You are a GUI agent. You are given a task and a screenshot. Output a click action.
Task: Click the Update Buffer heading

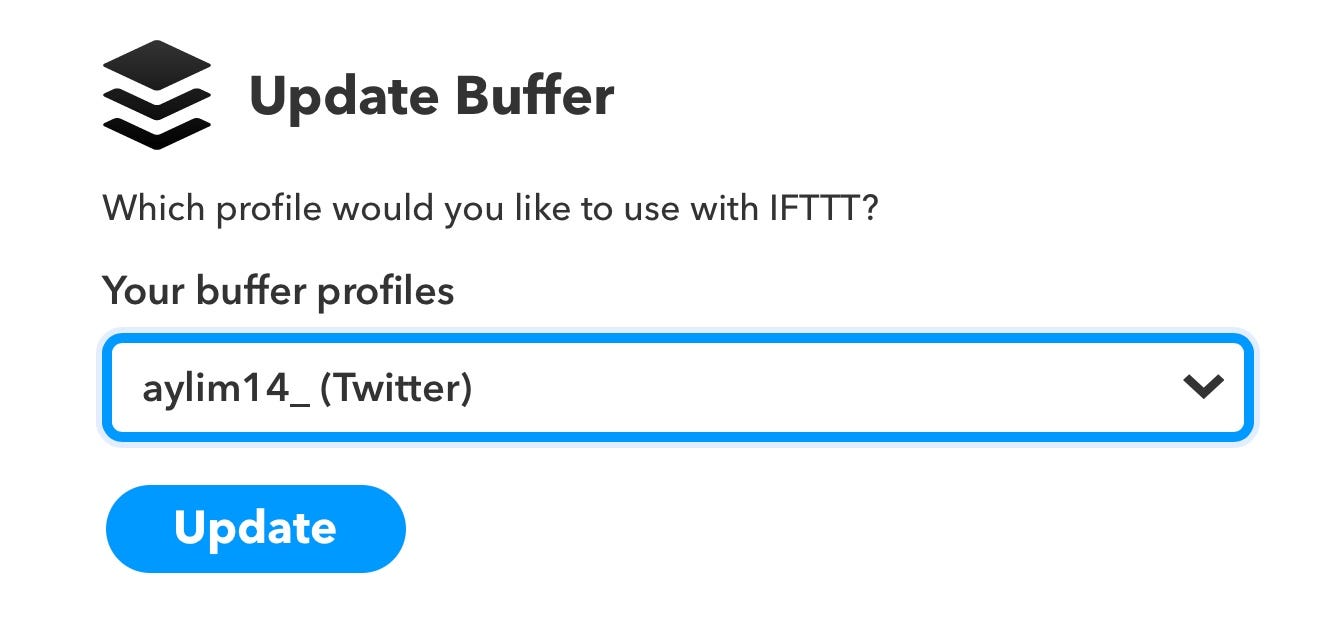[x=431, y=96]
